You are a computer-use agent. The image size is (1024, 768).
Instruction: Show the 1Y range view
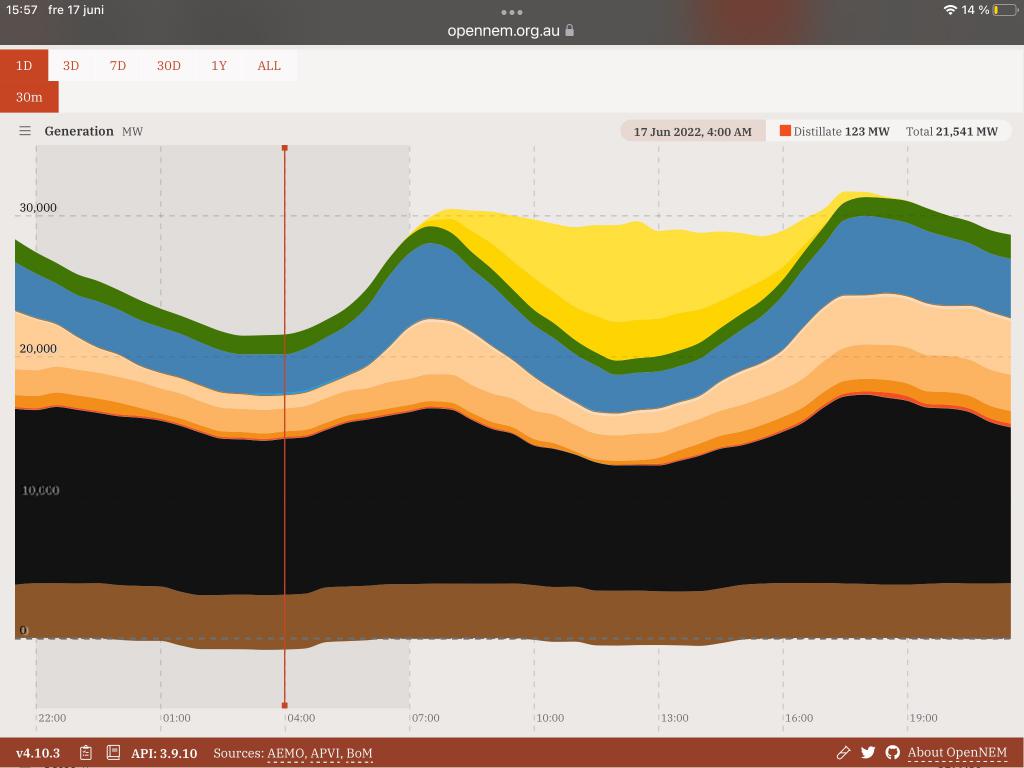(219, 66)
